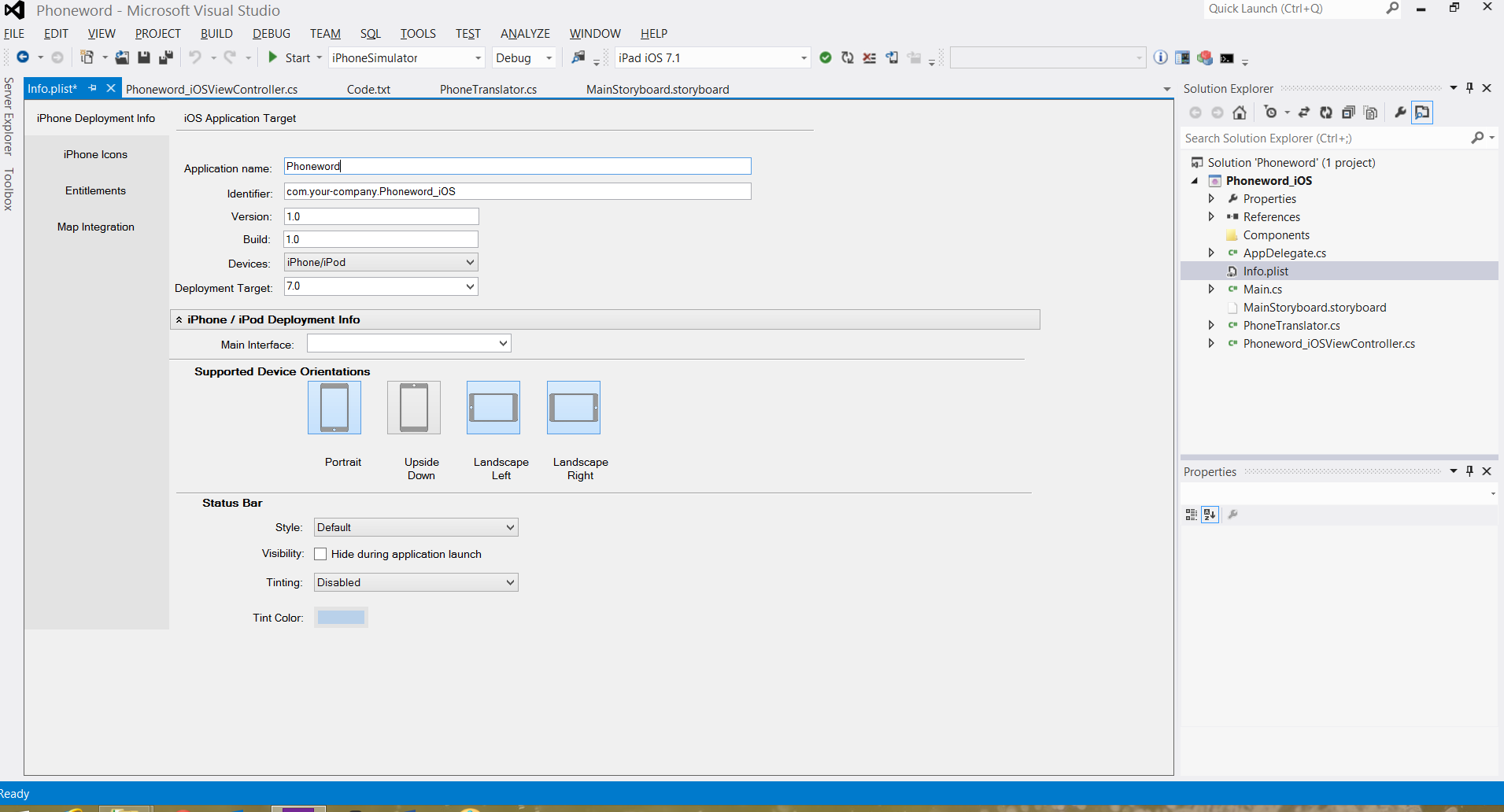
Task: Select Map Integration in the left sidebar
Action: coord(95,227)
